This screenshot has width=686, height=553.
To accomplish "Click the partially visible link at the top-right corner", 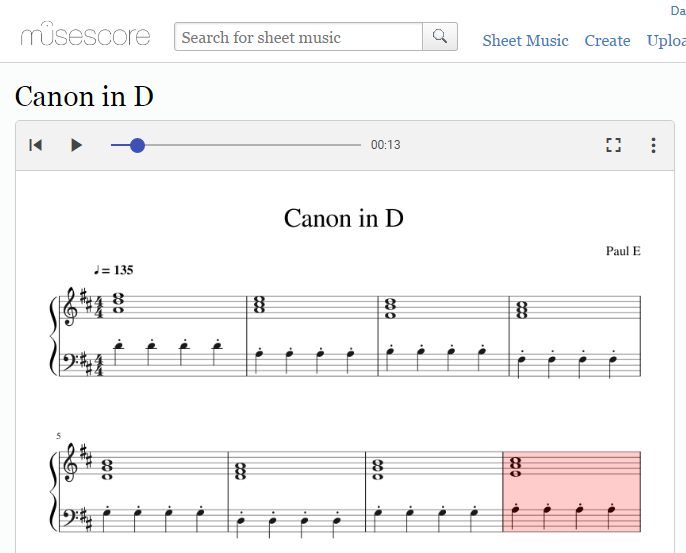I will tap(678, 10).
